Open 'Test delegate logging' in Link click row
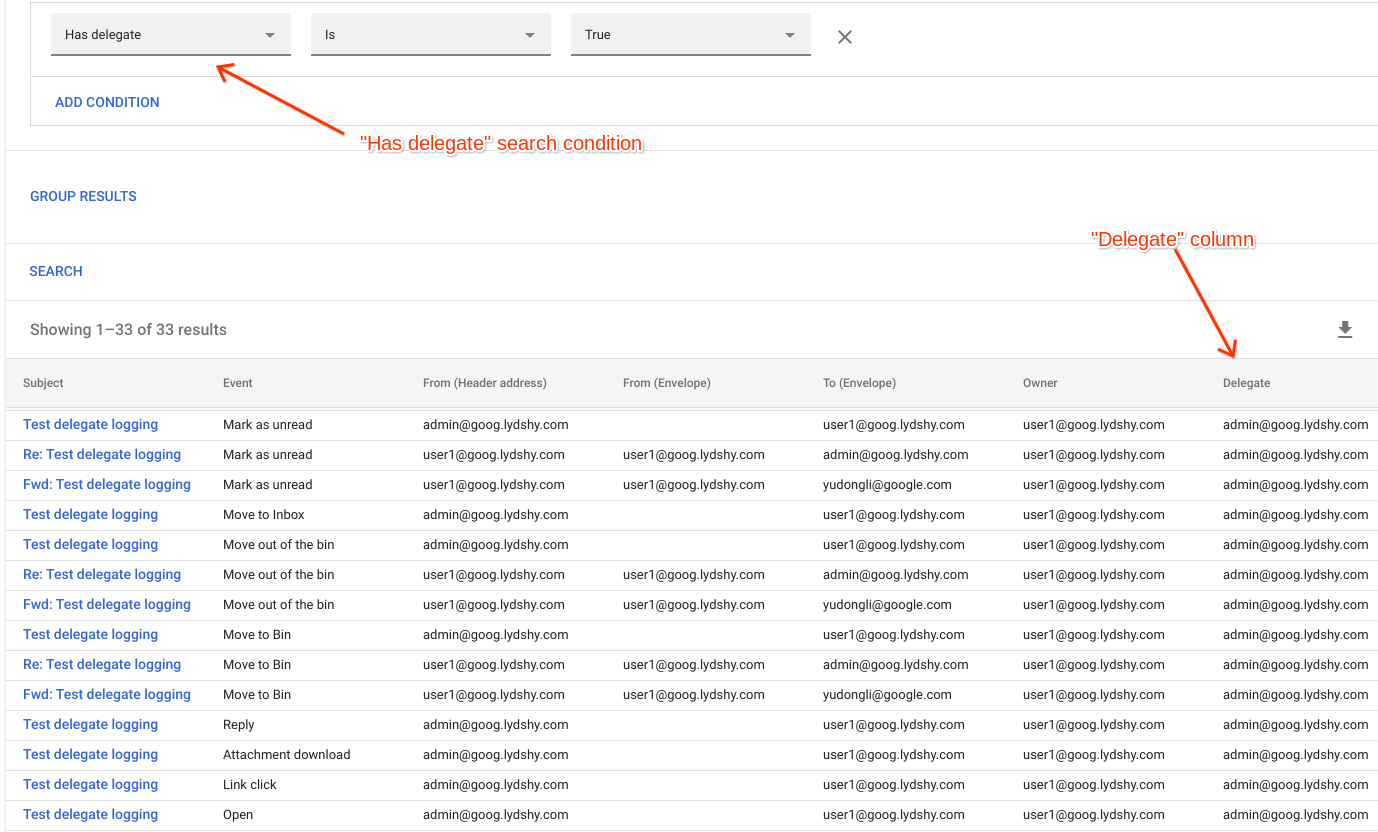Viewport: 1378px width, 832px height. (x=91, y=785)
